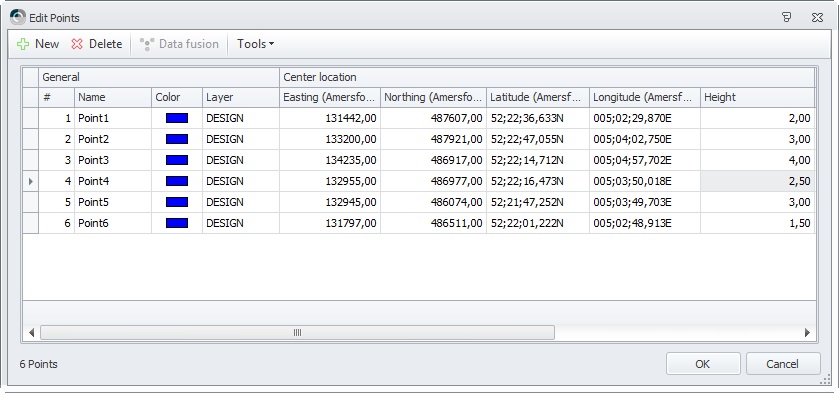This screenshot has width=839, height=393.
Task: Click the horizontal scrollbar thumb
Action: point(298,333)
